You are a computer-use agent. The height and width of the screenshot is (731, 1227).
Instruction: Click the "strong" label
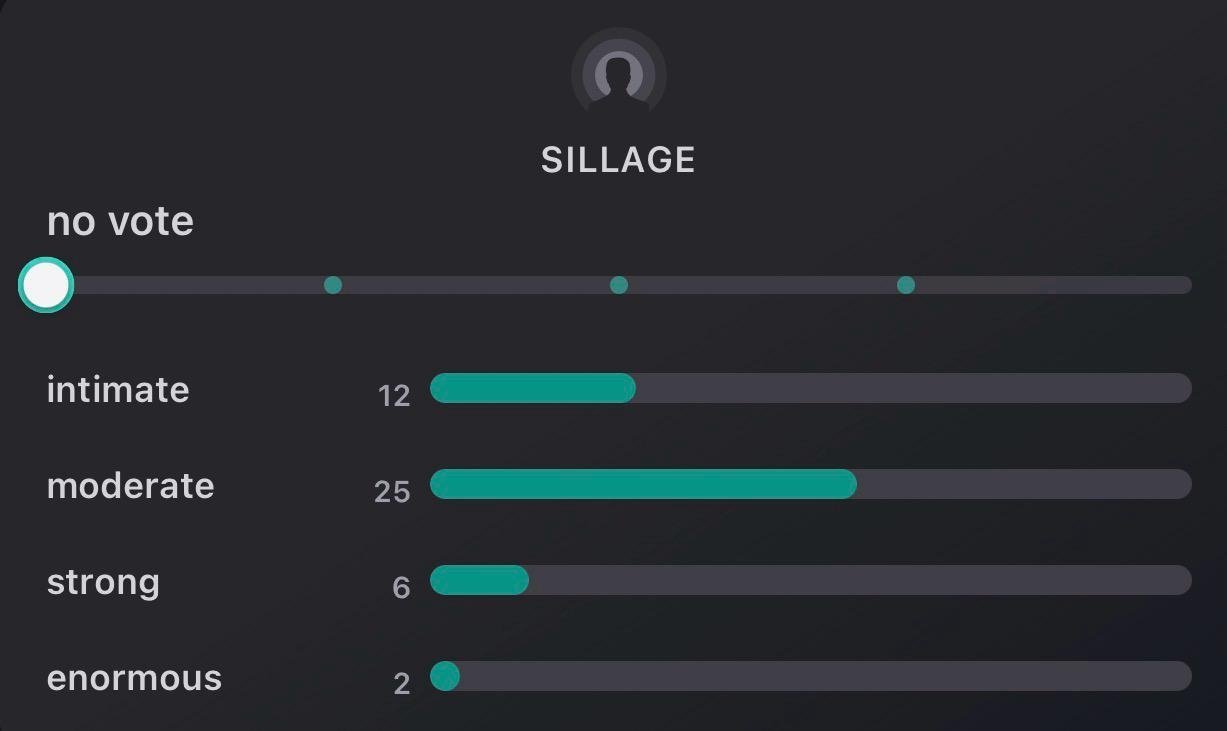point(103,582)
